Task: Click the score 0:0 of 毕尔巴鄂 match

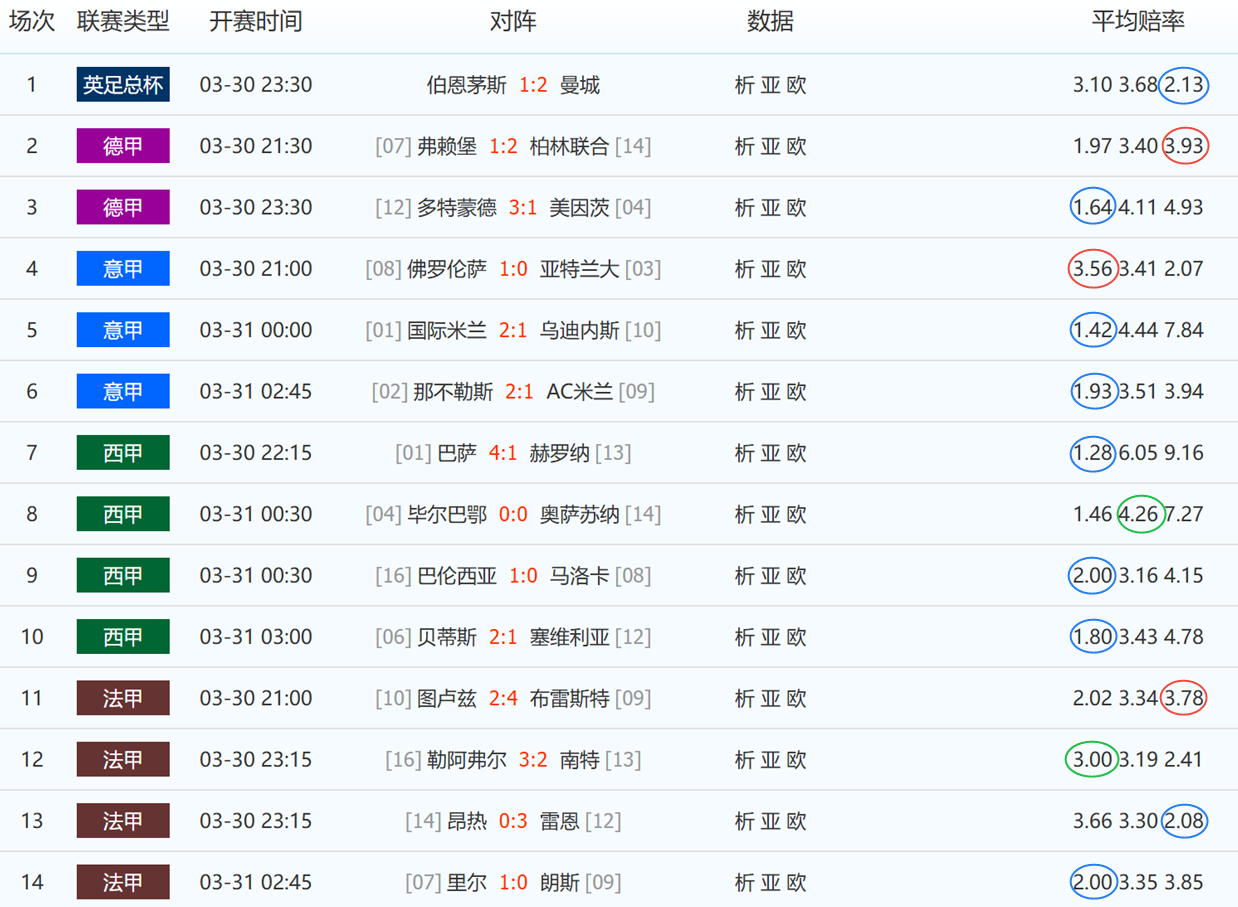Action: pos(513,514)
